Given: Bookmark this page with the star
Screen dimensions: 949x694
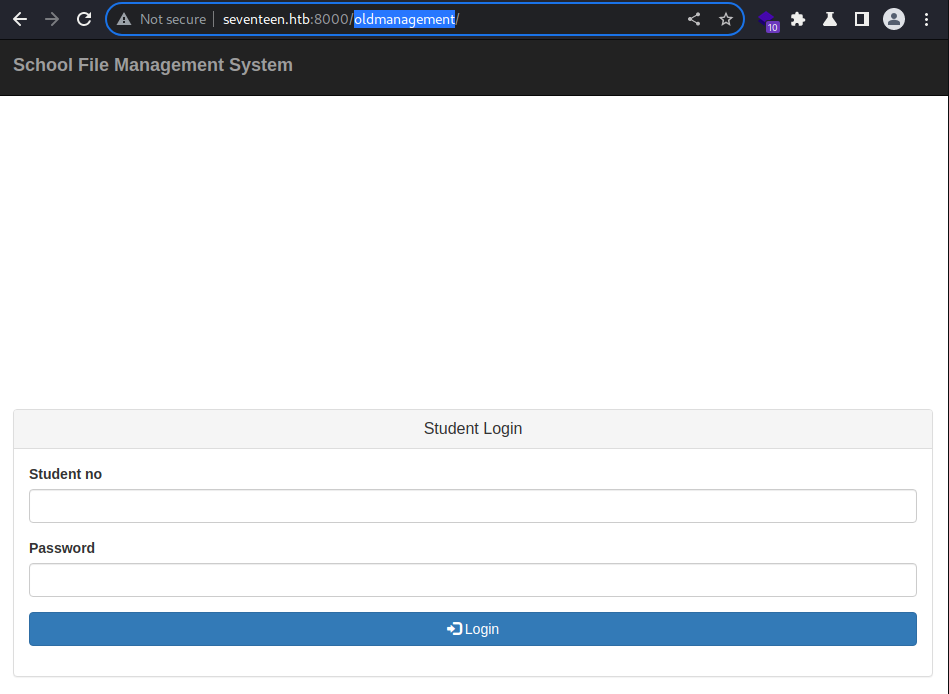Looking at the screenshot, I should (x=726, y=19).
